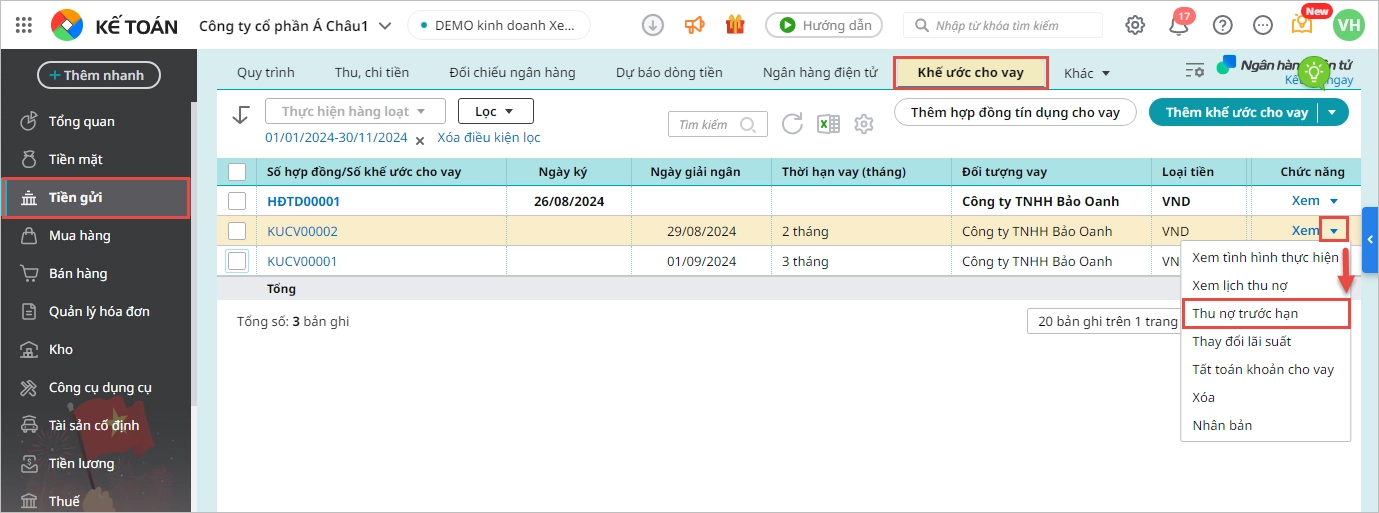Open the Tiền gửi sidebar item
This screenshot has width=1379, height=513.
pyautogui.click(x=95, y=197)
